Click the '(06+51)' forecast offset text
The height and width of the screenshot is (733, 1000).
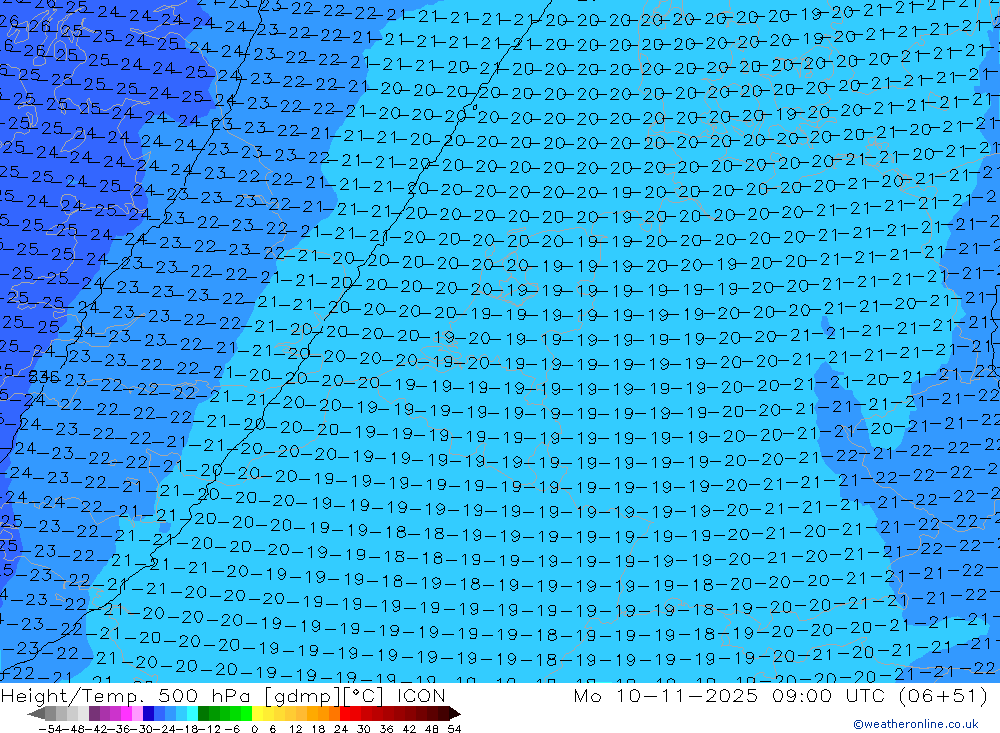coord(943,696)
